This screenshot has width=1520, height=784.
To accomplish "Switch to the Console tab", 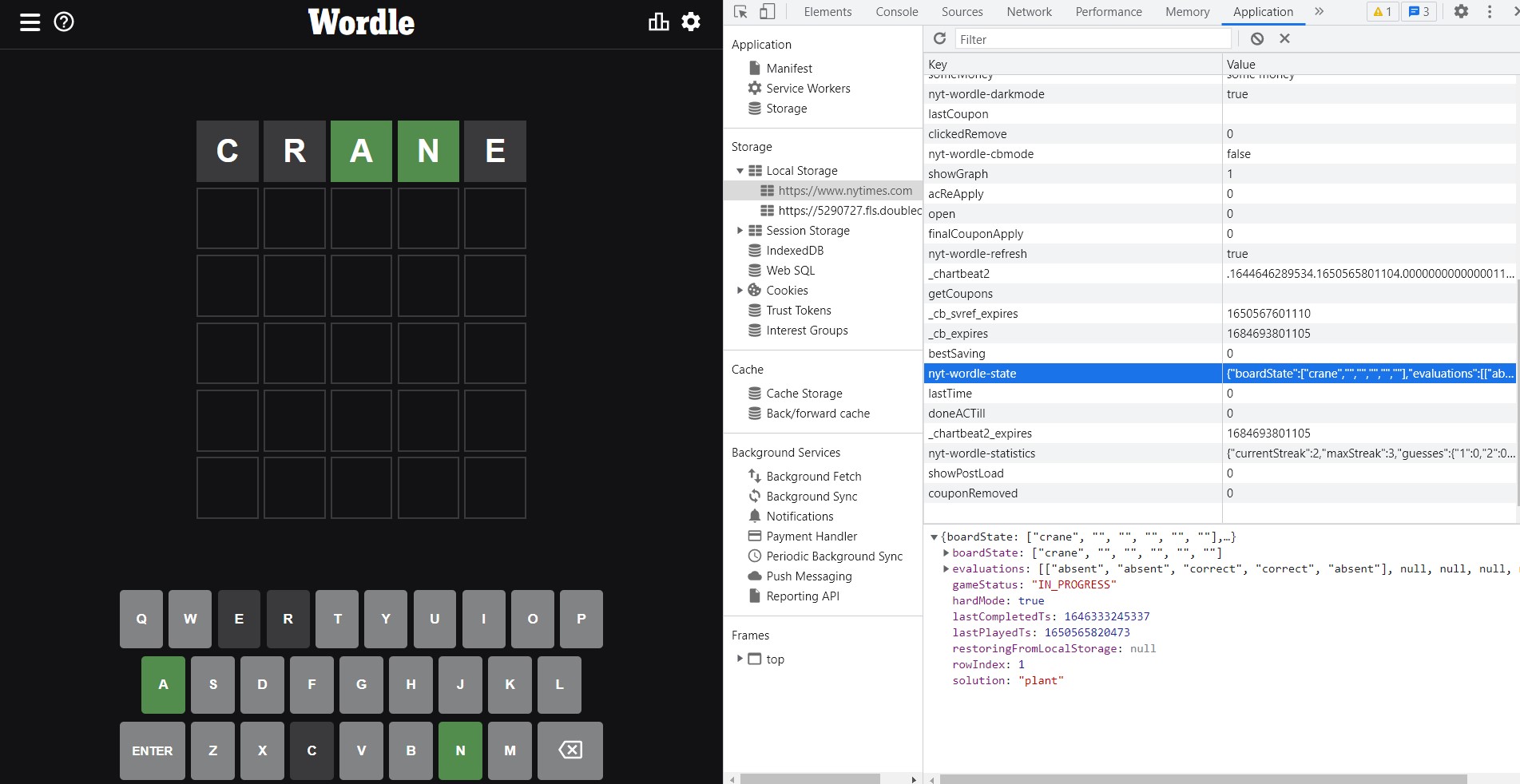I will tap(896, 11).
